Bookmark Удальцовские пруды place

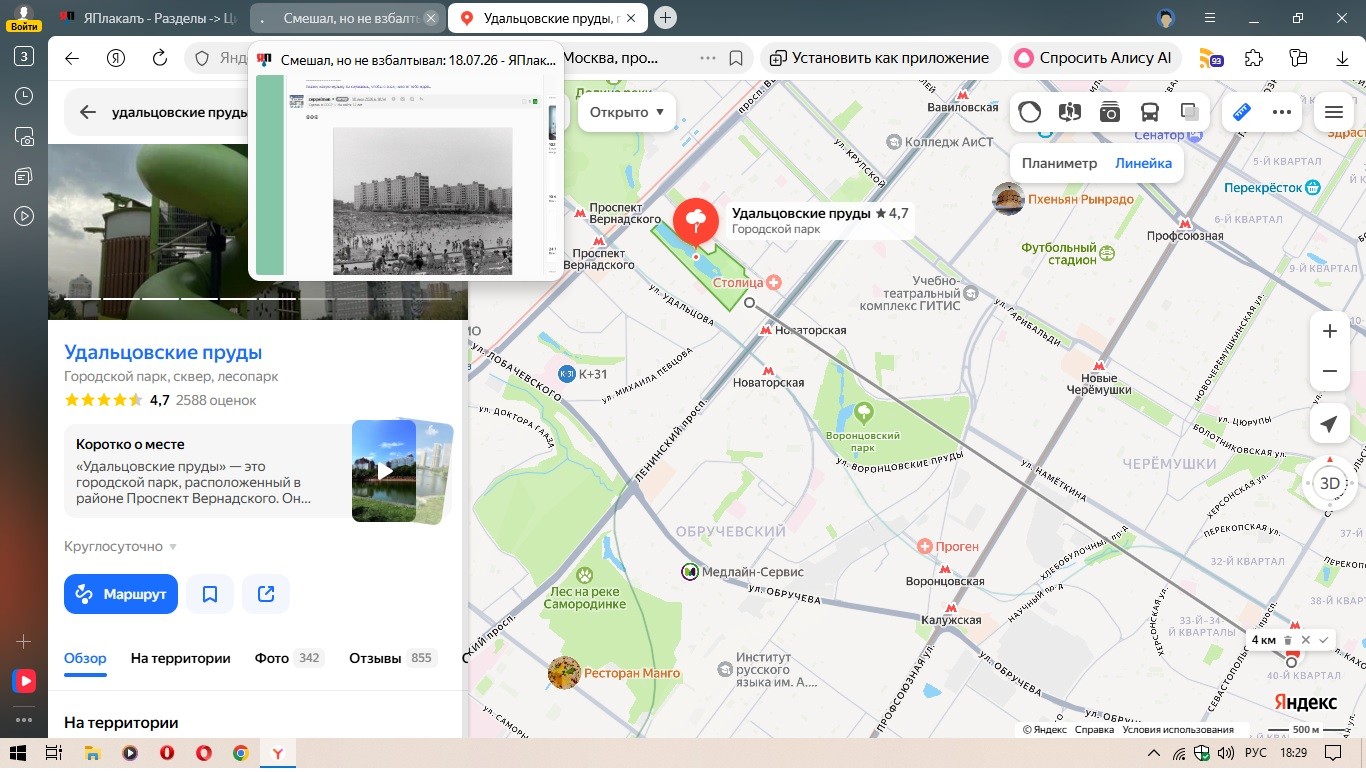[210, 594]
